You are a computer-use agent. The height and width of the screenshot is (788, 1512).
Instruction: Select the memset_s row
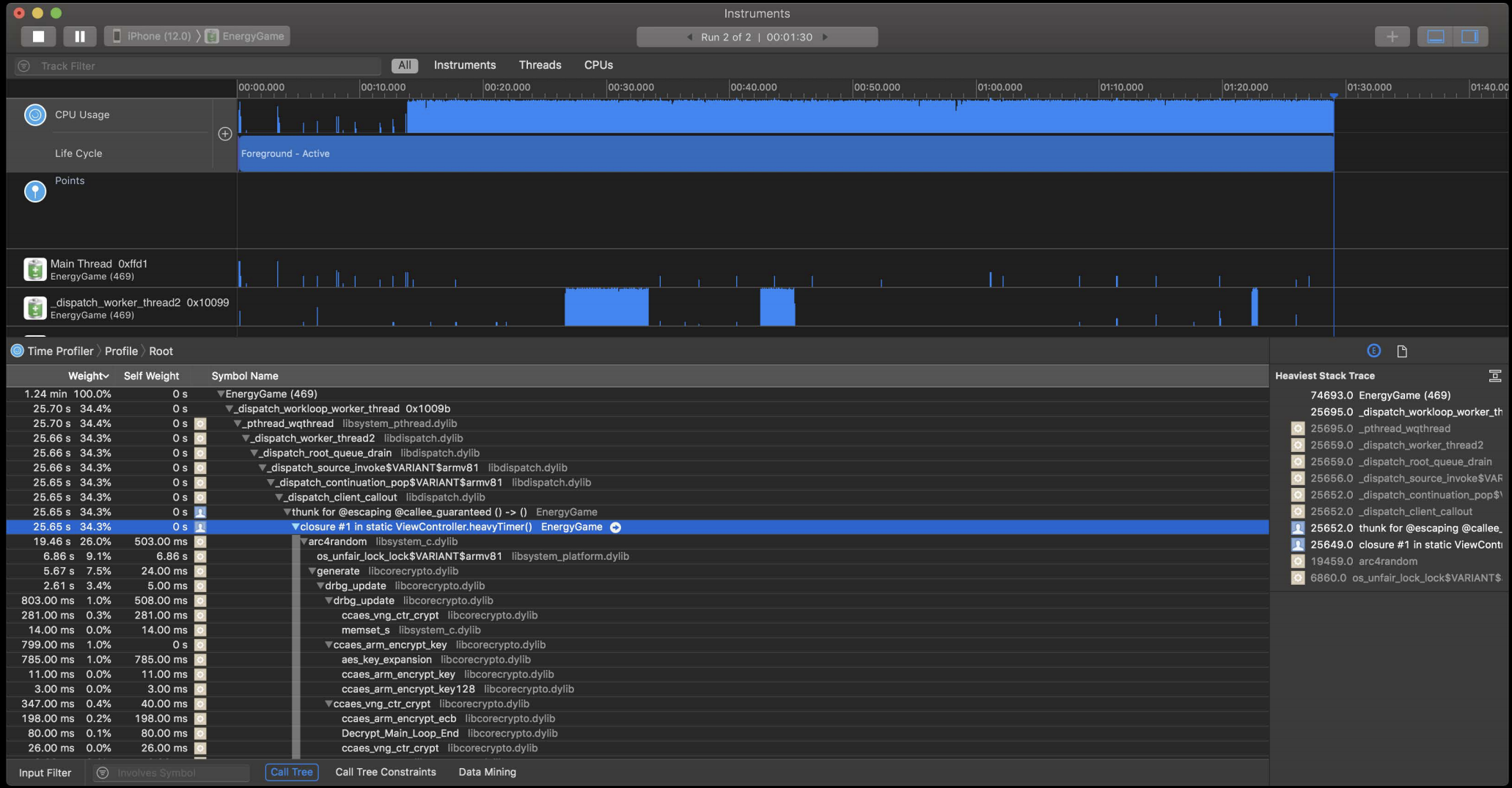(x=637, y=630)
